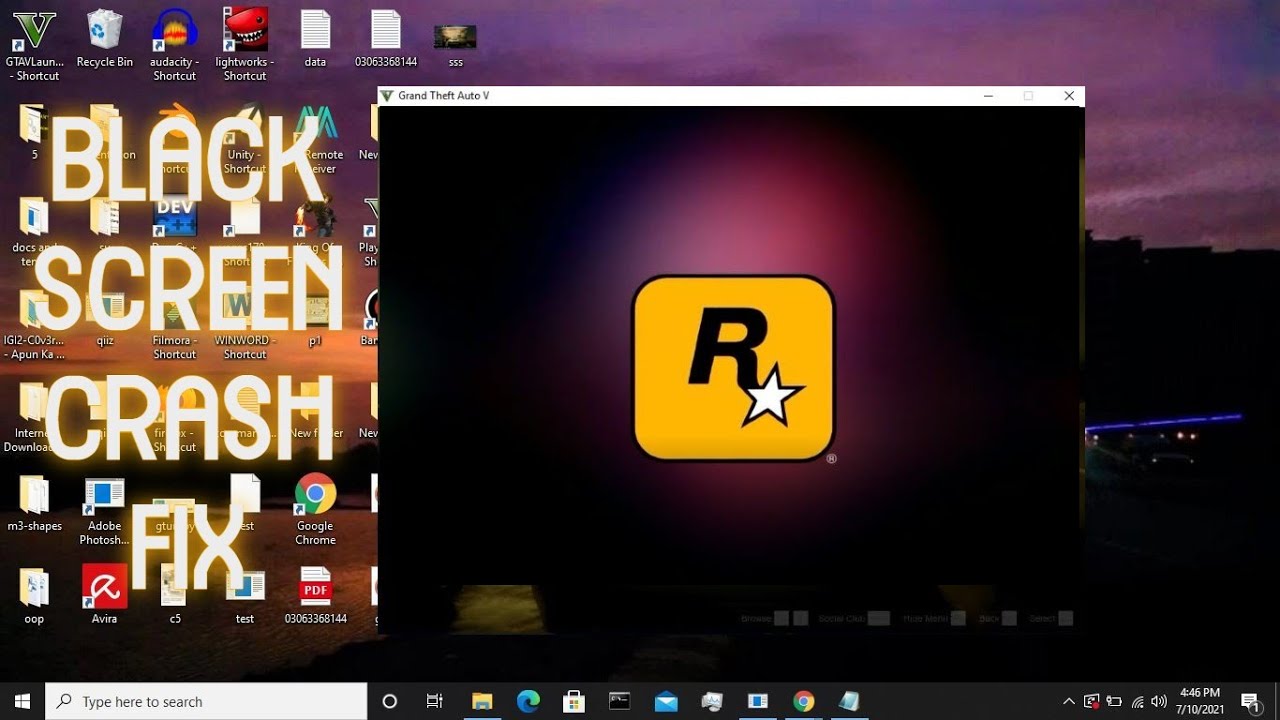Minimize the Grand Theft Auto V window

coord(988,96)
